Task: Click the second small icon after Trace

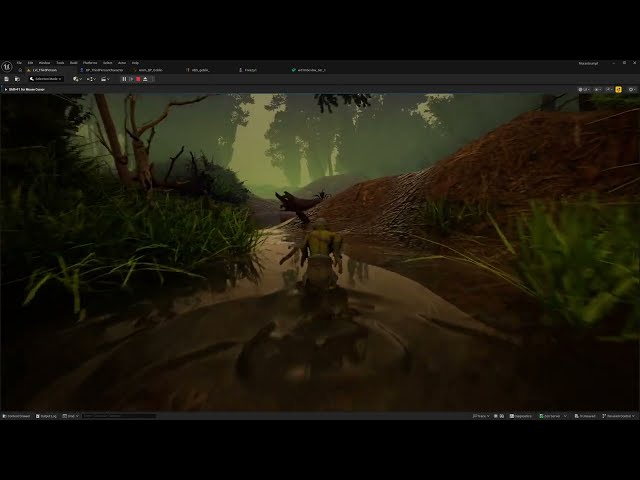Action: [x=502, y=416]
